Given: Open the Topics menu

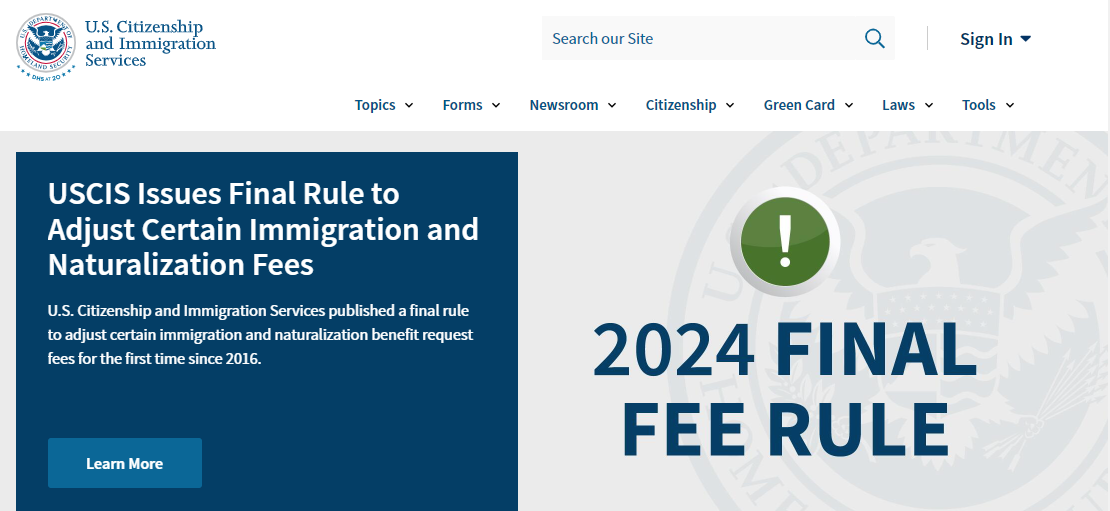Looking at the screenshot, I should [384, 105].
